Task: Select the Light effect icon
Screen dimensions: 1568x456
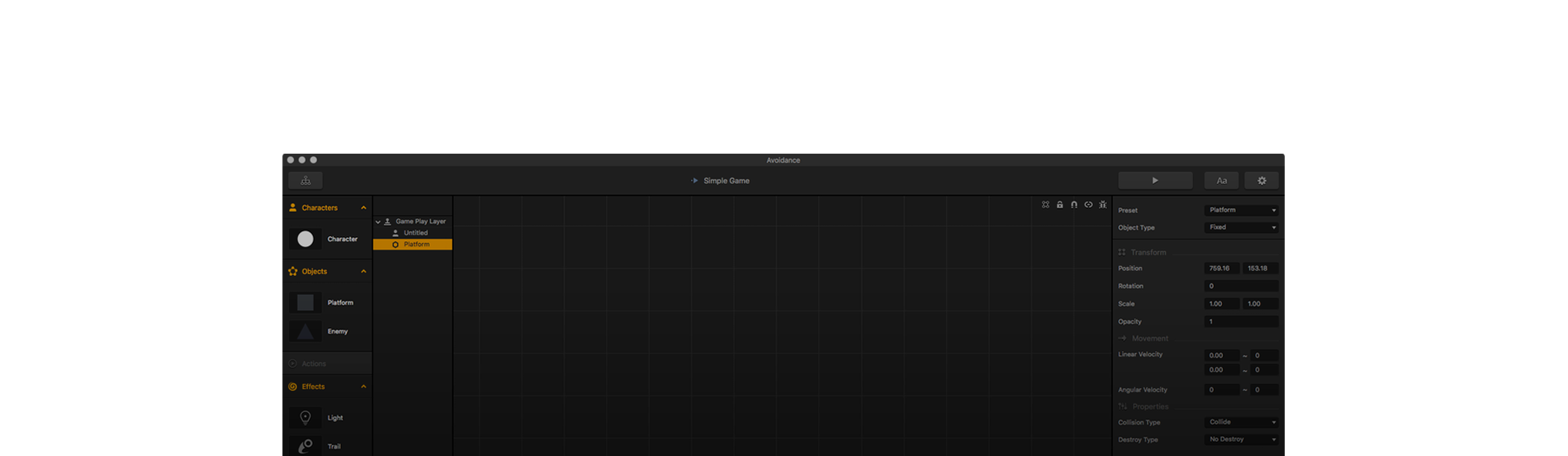Action: [x=306, y=418]
